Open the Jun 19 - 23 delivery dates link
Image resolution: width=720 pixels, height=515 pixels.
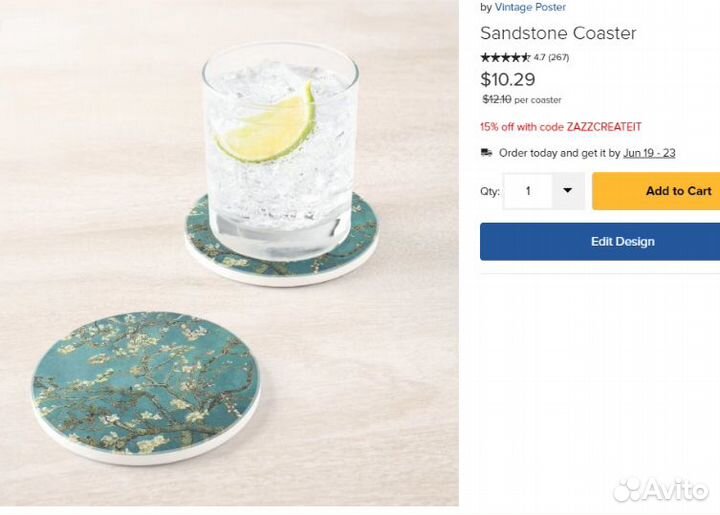(x=649, y=153)
